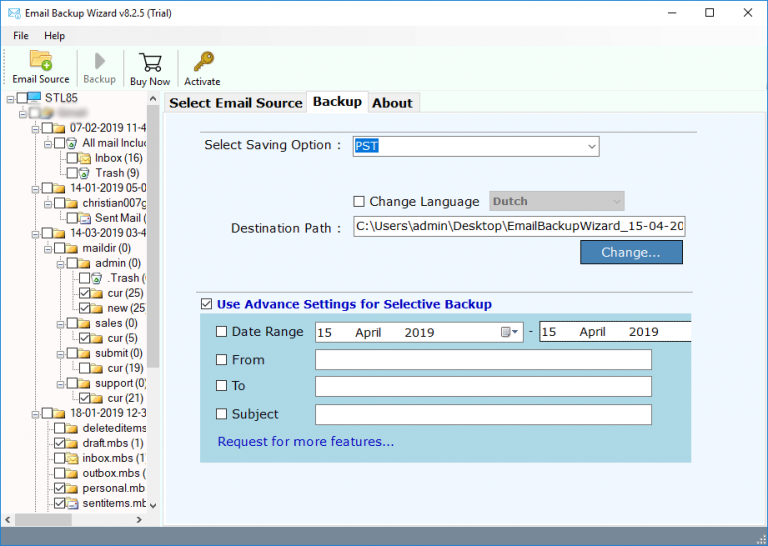
Task: Uncheck Use Advance Settings for Selective Backup
Action: tap(207, 304)
